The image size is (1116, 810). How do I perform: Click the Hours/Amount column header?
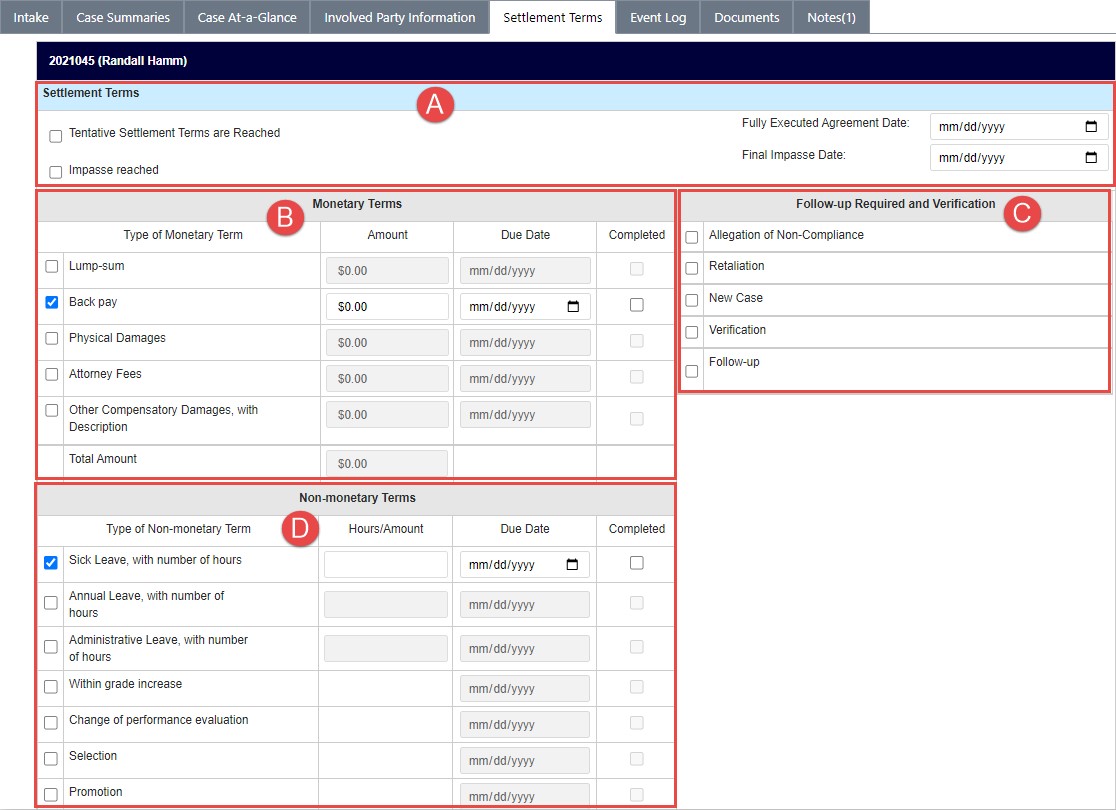tap(386, 529)
